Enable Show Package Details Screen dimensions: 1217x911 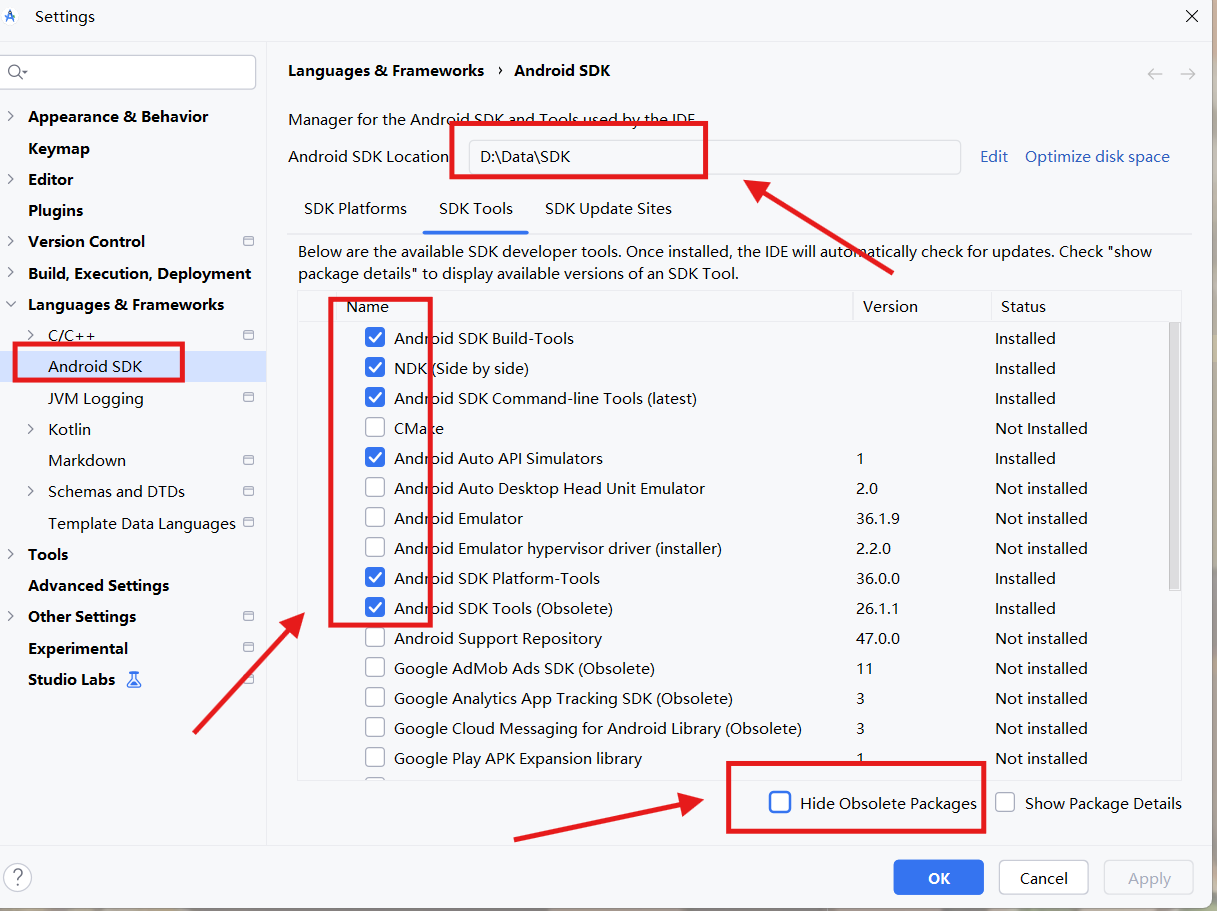(x=1005, y=801)
